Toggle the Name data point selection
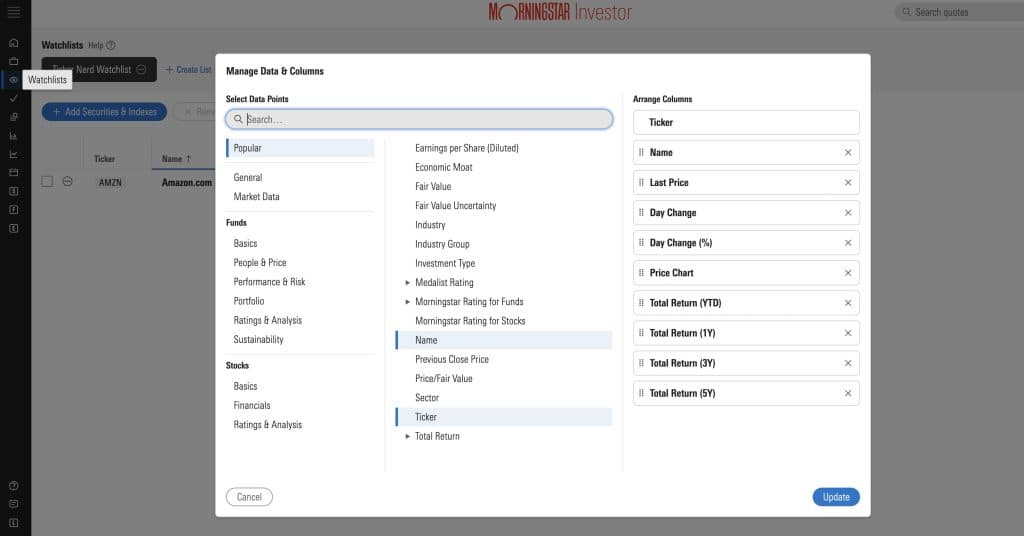This screenshot has width=1024, height=536. click(x=504, y=340)
